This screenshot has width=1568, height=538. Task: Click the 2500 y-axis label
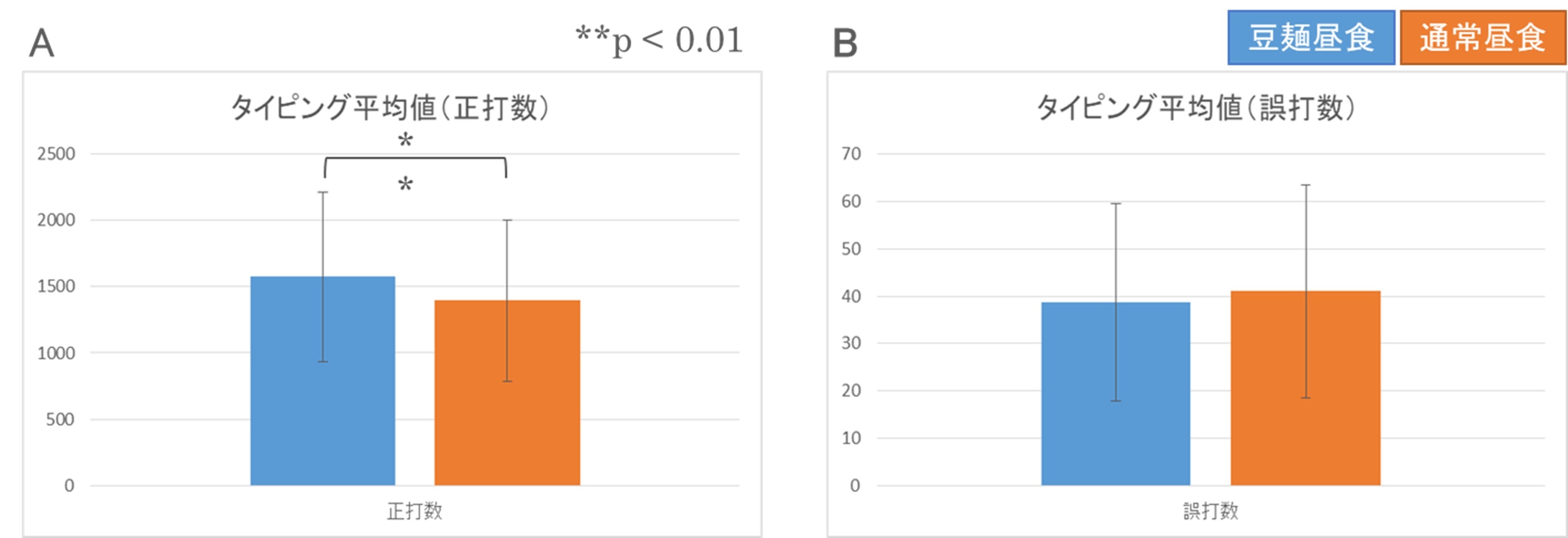[56, 154]
